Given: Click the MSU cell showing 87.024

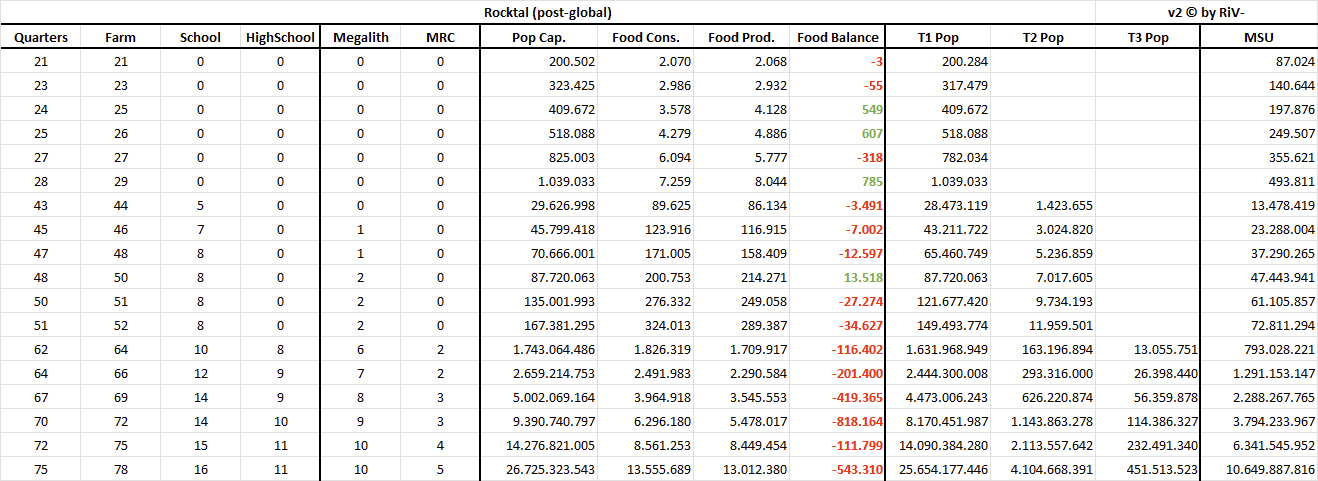Looking at the screenshot, I should 1287,62.
